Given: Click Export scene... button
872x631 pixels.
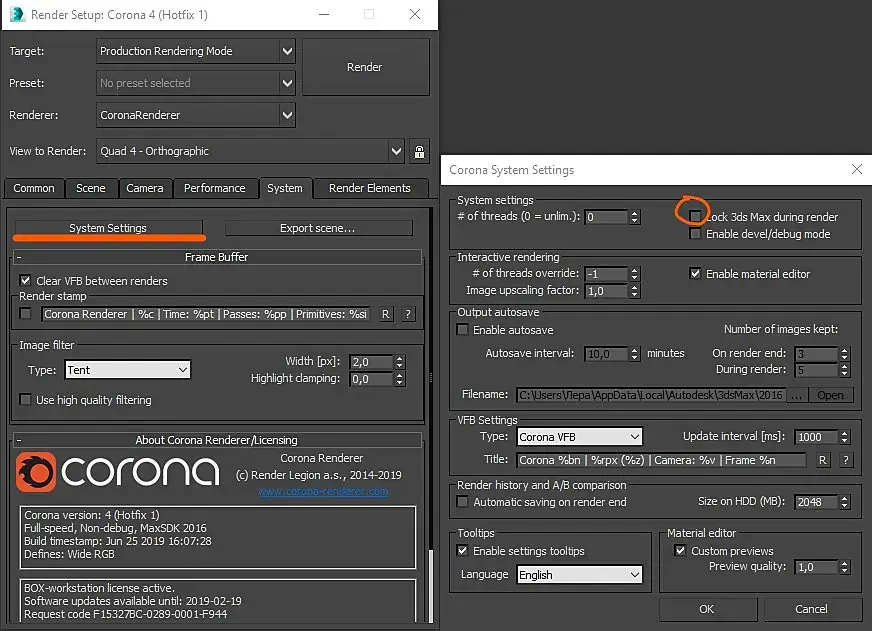Looking at the screenshot, I should [318, 228].
